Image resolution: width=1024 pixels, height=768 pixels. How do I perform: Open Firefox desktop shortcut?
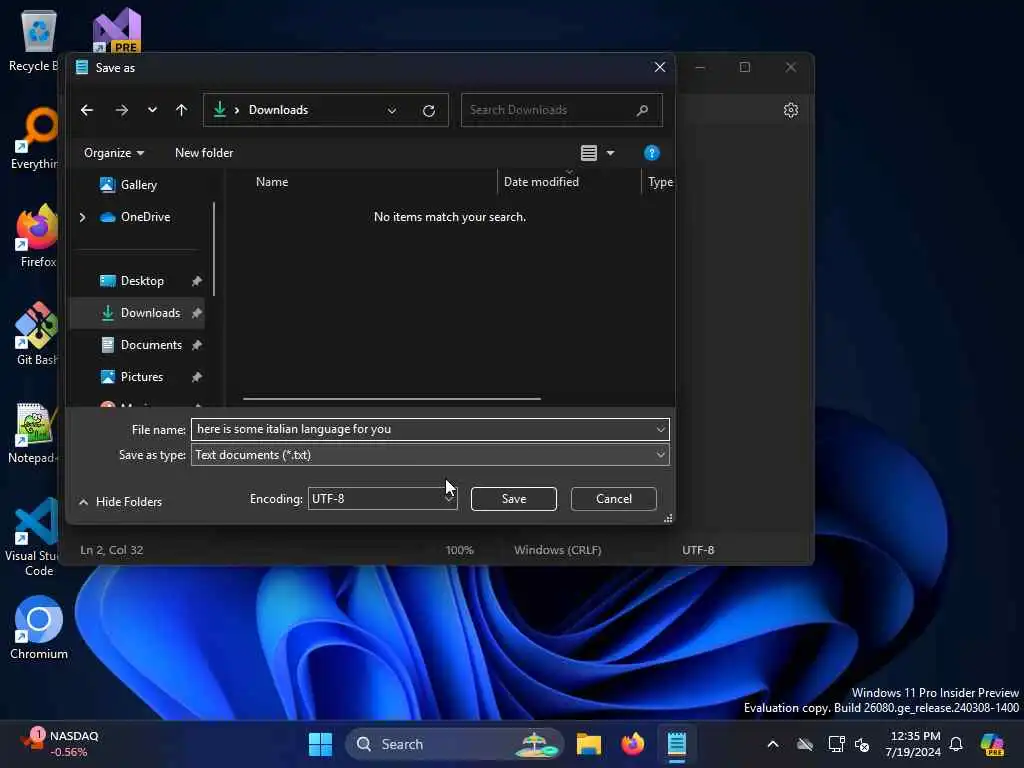[37, 236]
